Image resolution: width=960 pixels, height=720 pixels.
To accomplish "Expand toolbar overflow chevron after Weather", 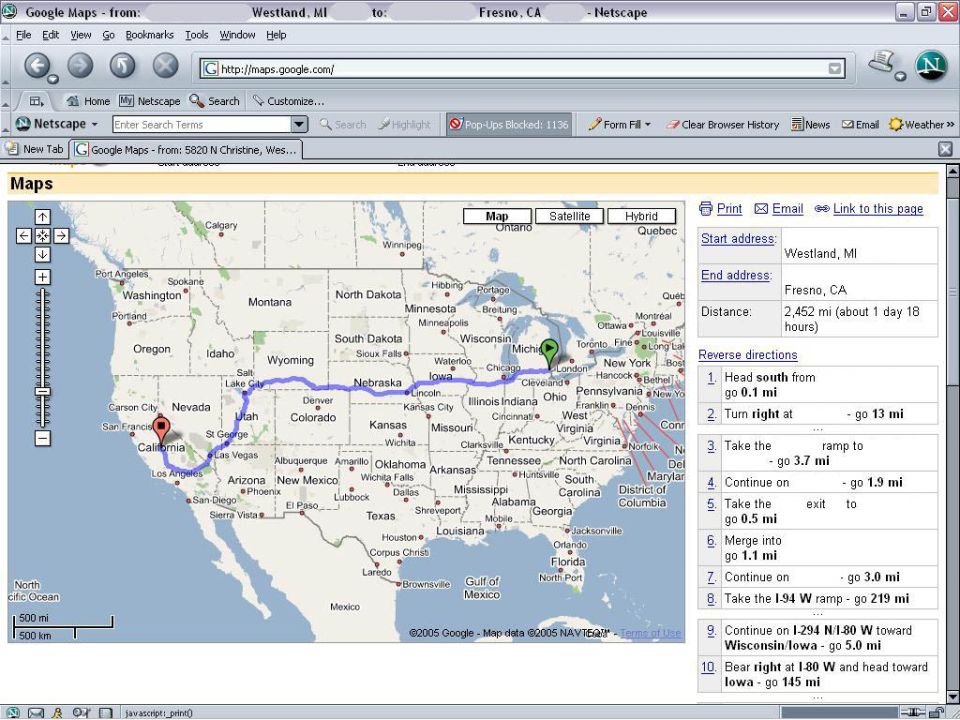I will click(951, 124).
